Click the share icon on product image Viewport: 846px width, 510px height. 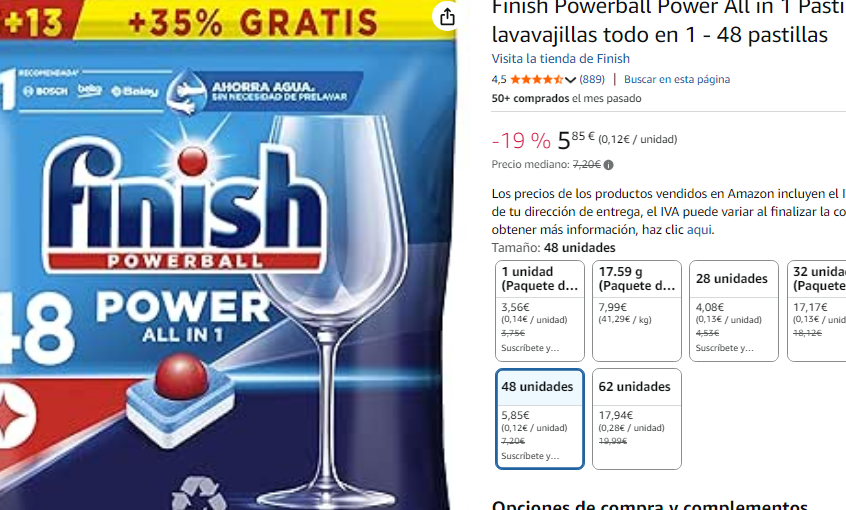pyautogui.click(x=447, y=17)
